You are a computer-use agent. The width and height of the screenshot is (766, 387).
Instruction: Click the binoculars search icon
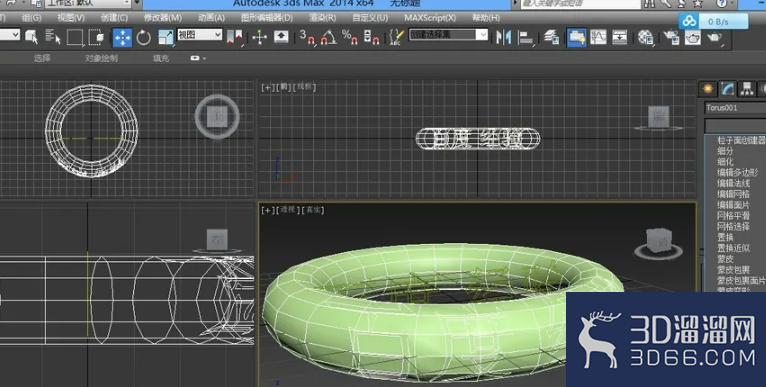[649, 3]
